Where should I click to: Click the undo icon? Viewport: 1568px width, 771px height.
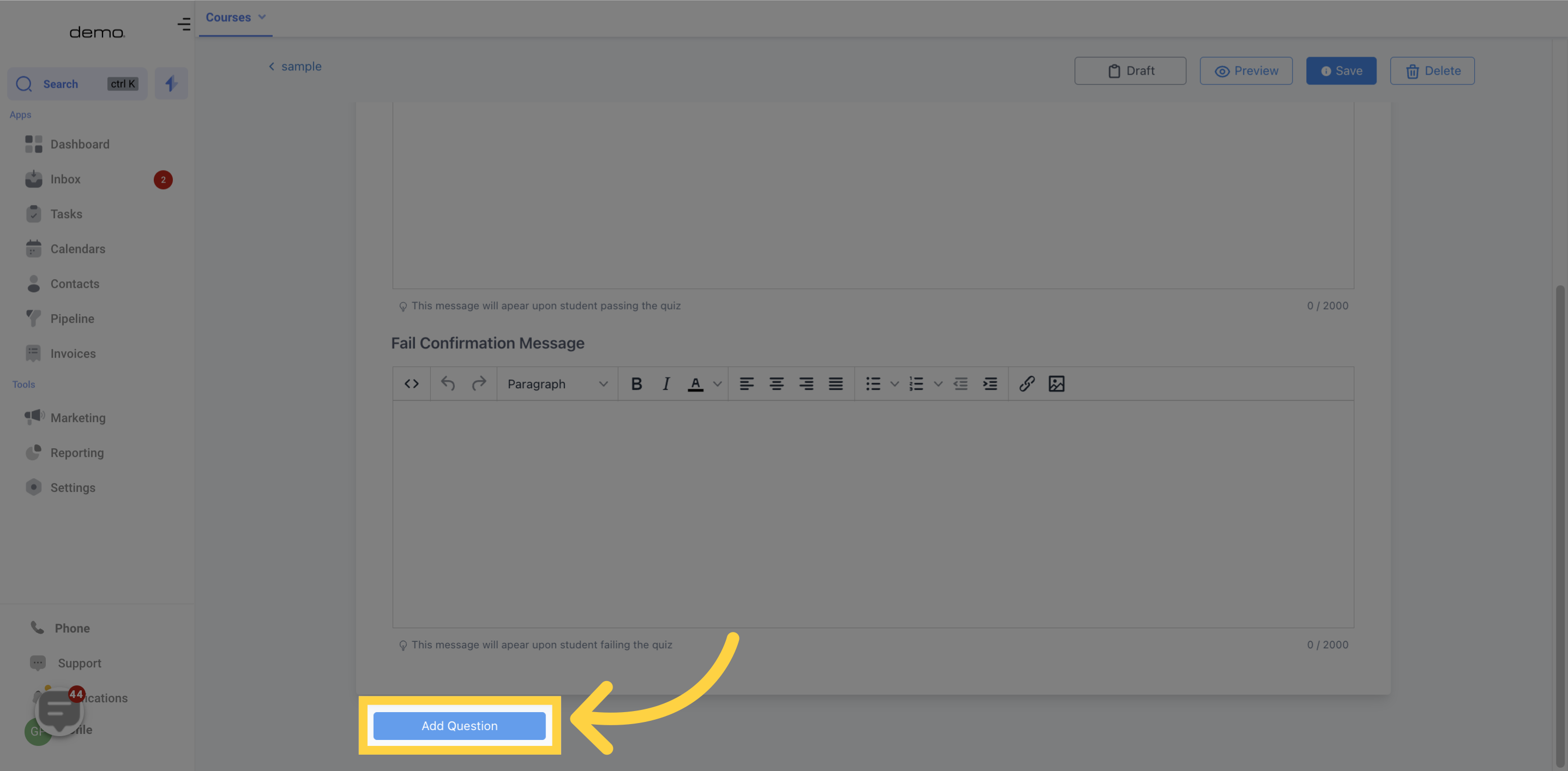449,383
